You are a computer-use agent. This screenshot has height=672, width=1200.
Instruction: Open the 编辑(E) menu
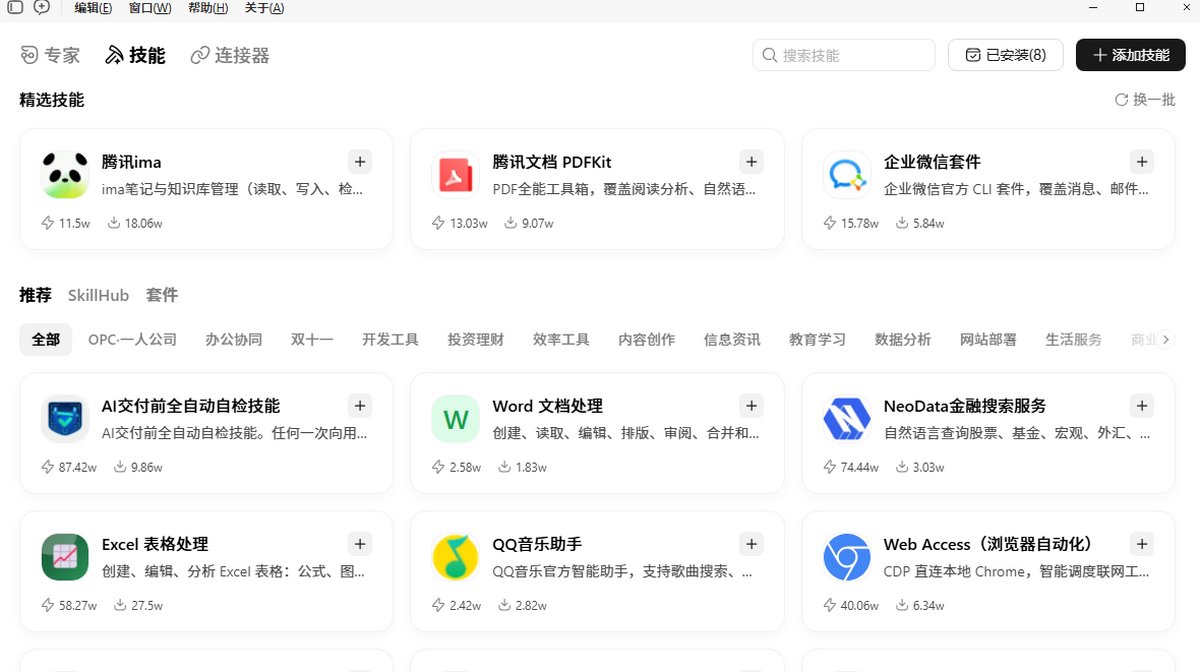tap(93, 8)
